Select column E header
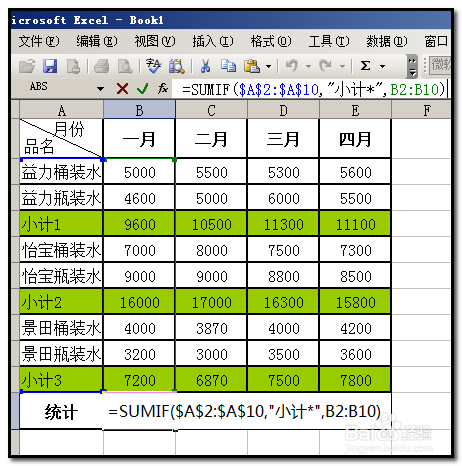Viewport: 462px width, 466px height. point(355,110)
